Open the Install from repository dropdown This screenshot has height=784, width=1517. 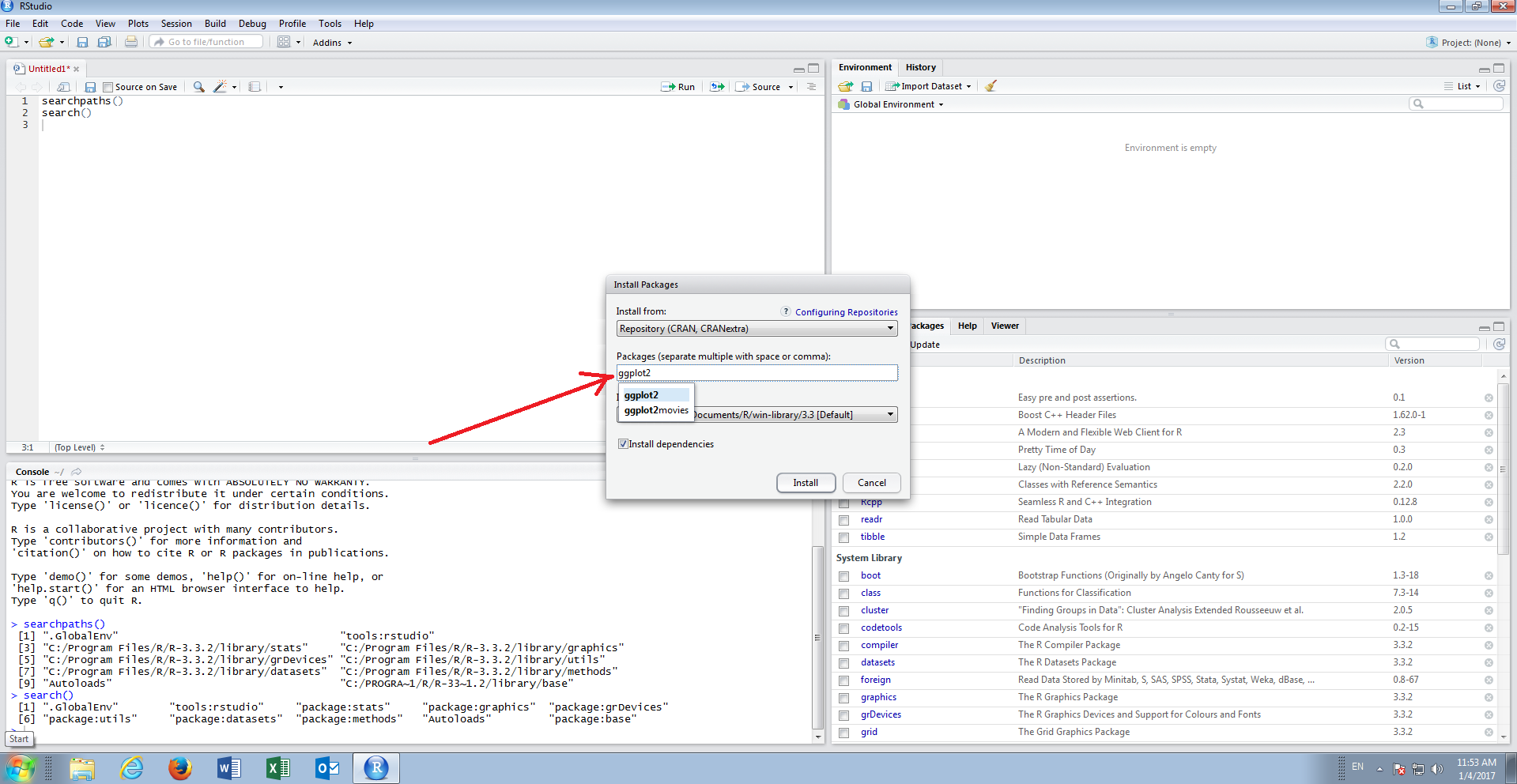coord(757,329)
